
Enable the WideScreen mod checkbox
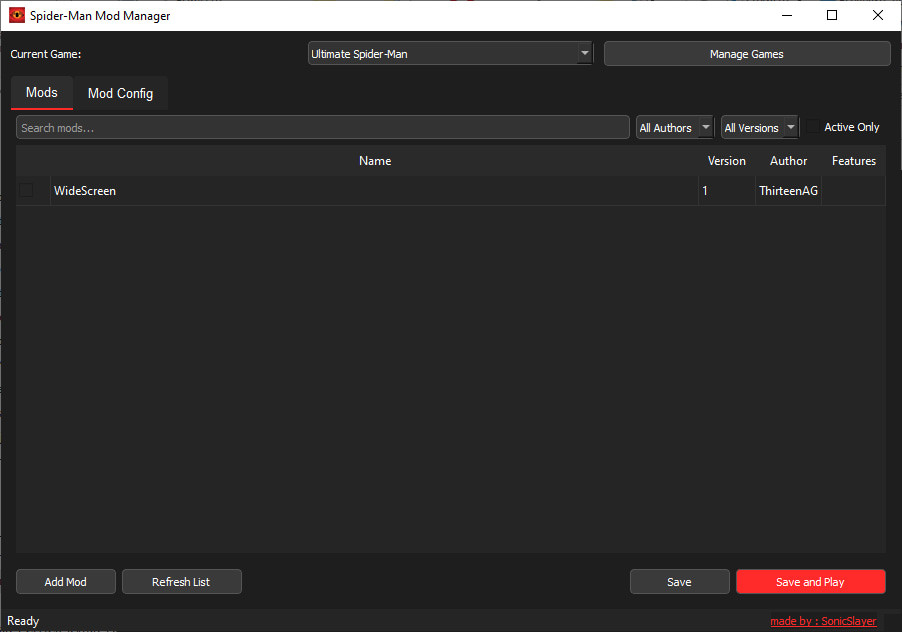point(25,190)
